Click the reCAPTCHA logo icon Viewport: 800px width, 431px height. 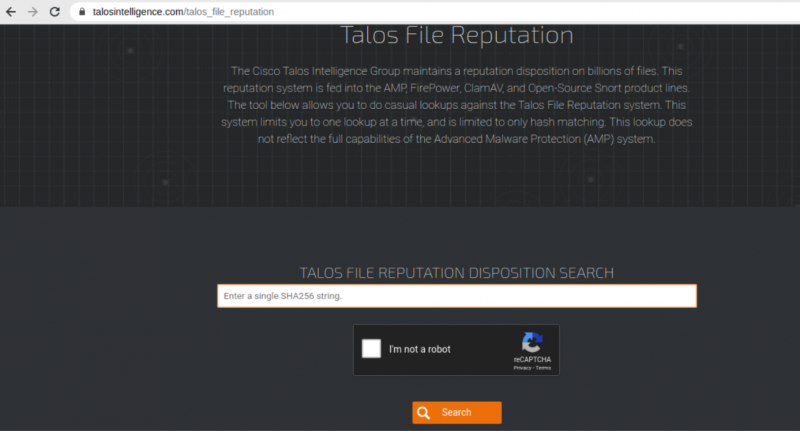(x=532, y=342)
